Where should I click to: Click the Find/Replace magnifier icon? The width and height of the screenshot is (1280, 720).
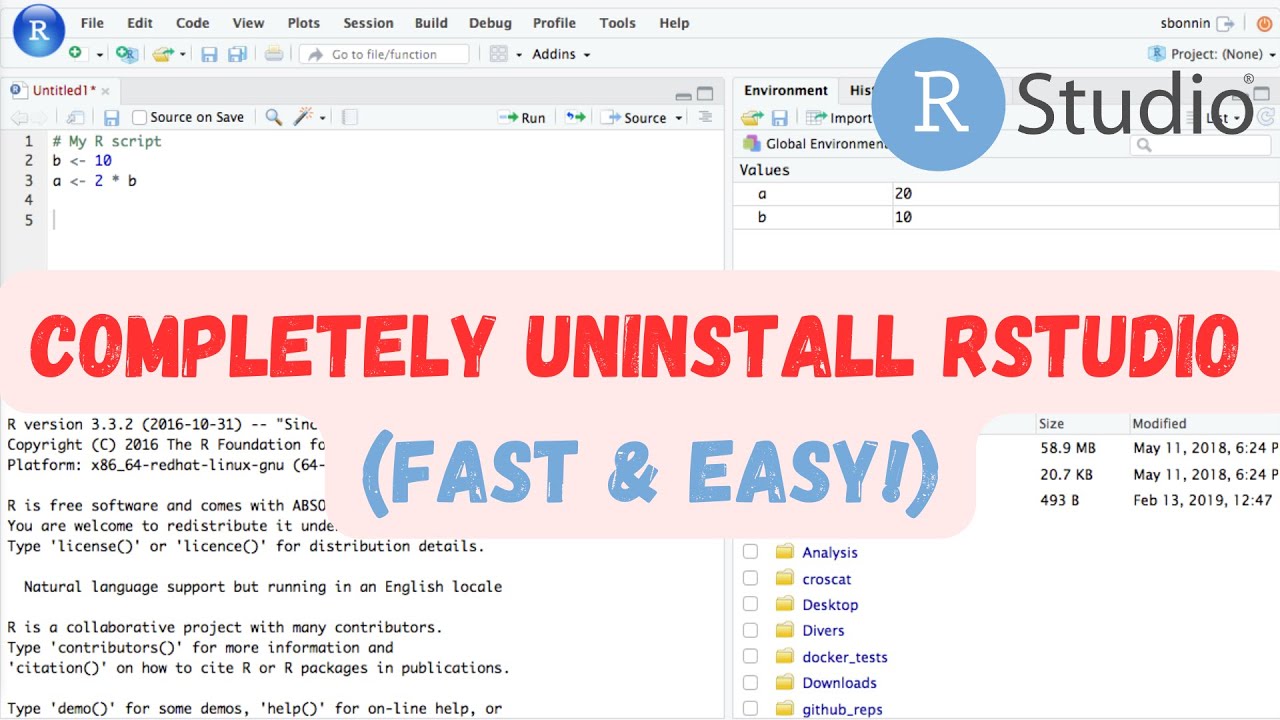274,117
